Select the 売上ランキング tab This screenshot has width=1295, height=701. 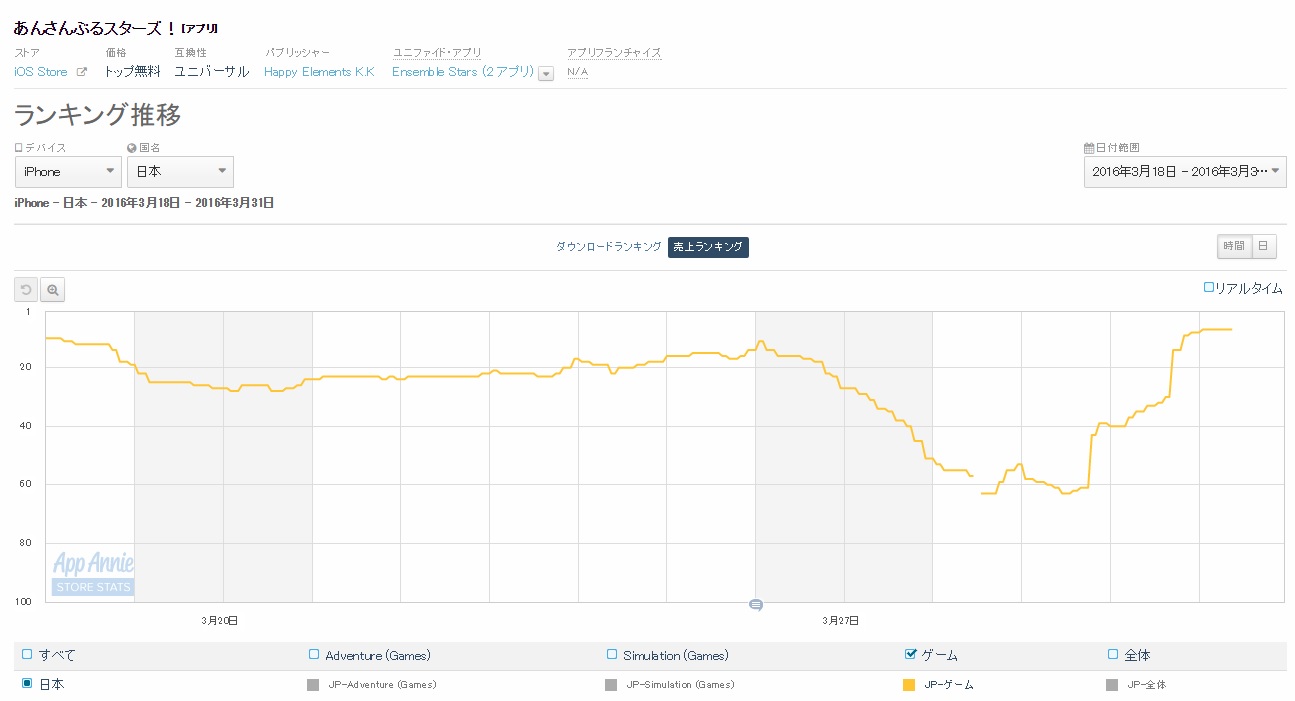click(708, 247)
